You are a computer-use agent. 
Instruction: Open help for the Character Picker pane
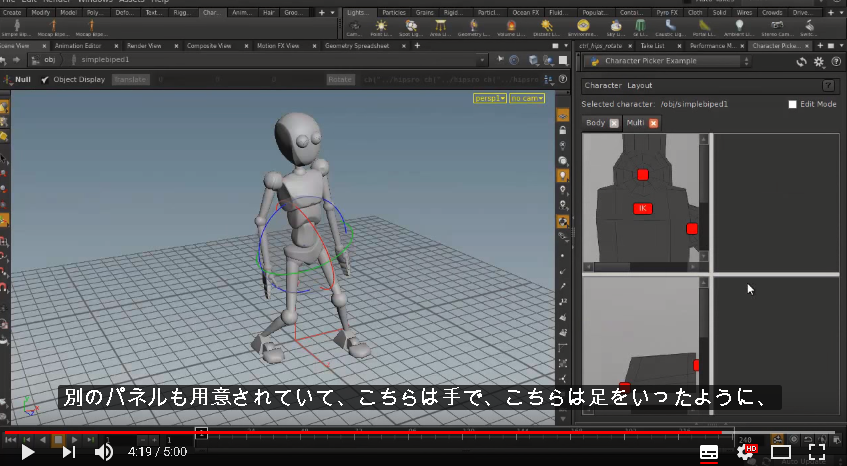(836, 62)
